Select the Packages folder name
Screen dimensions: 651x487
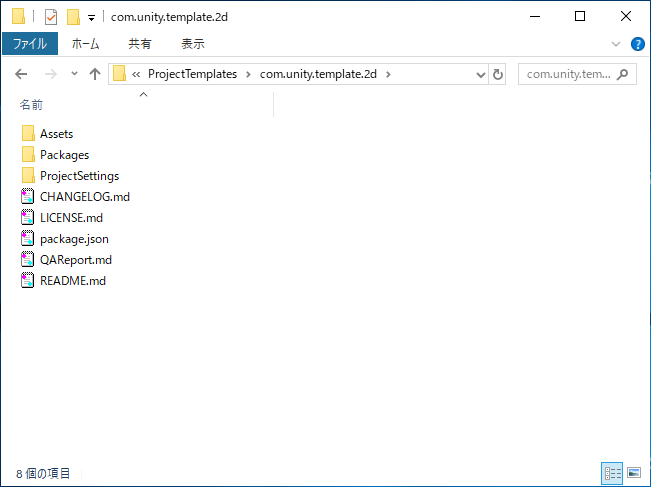point(64,155)
